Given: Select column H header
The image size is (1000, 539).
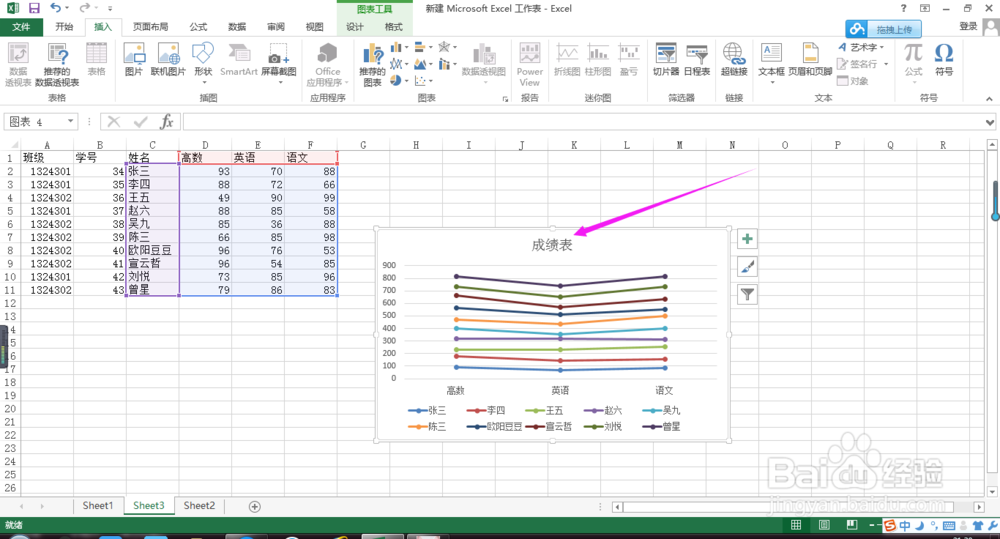Looking at the screenshot, I should tap(416, 145).
